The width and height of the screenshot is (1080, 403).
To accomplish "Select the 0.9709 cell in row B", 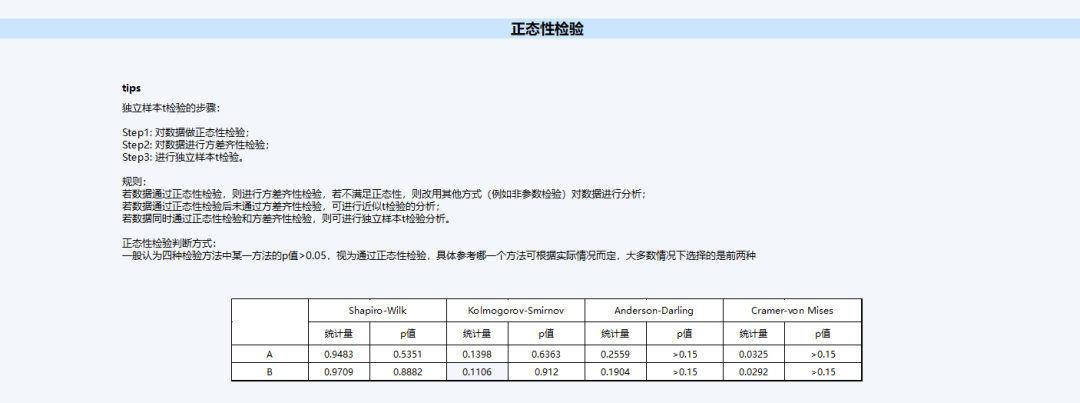I will click(x=341, y=372).
